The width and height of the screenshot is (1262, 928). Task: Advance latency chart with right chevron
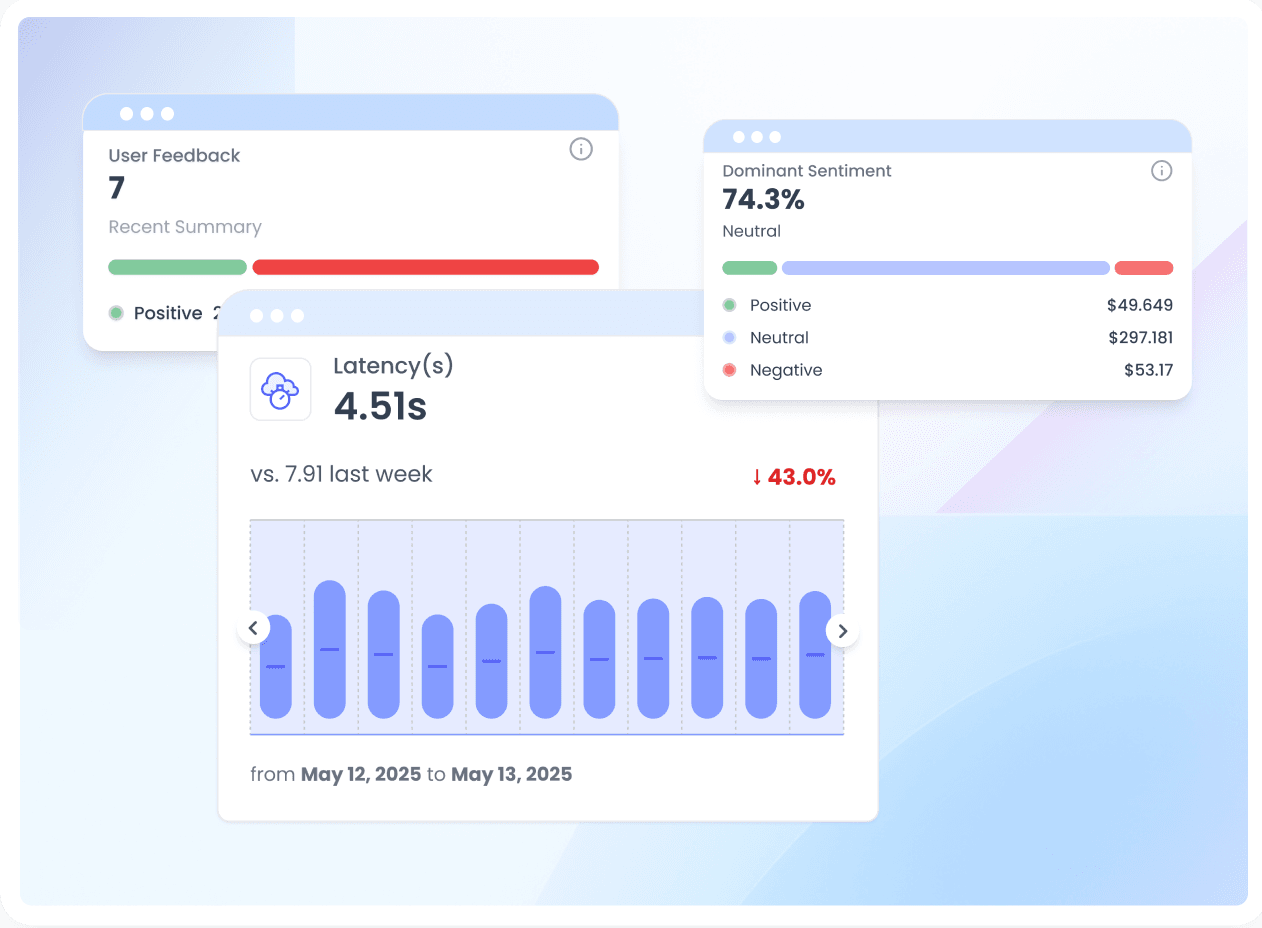point(843,630)
